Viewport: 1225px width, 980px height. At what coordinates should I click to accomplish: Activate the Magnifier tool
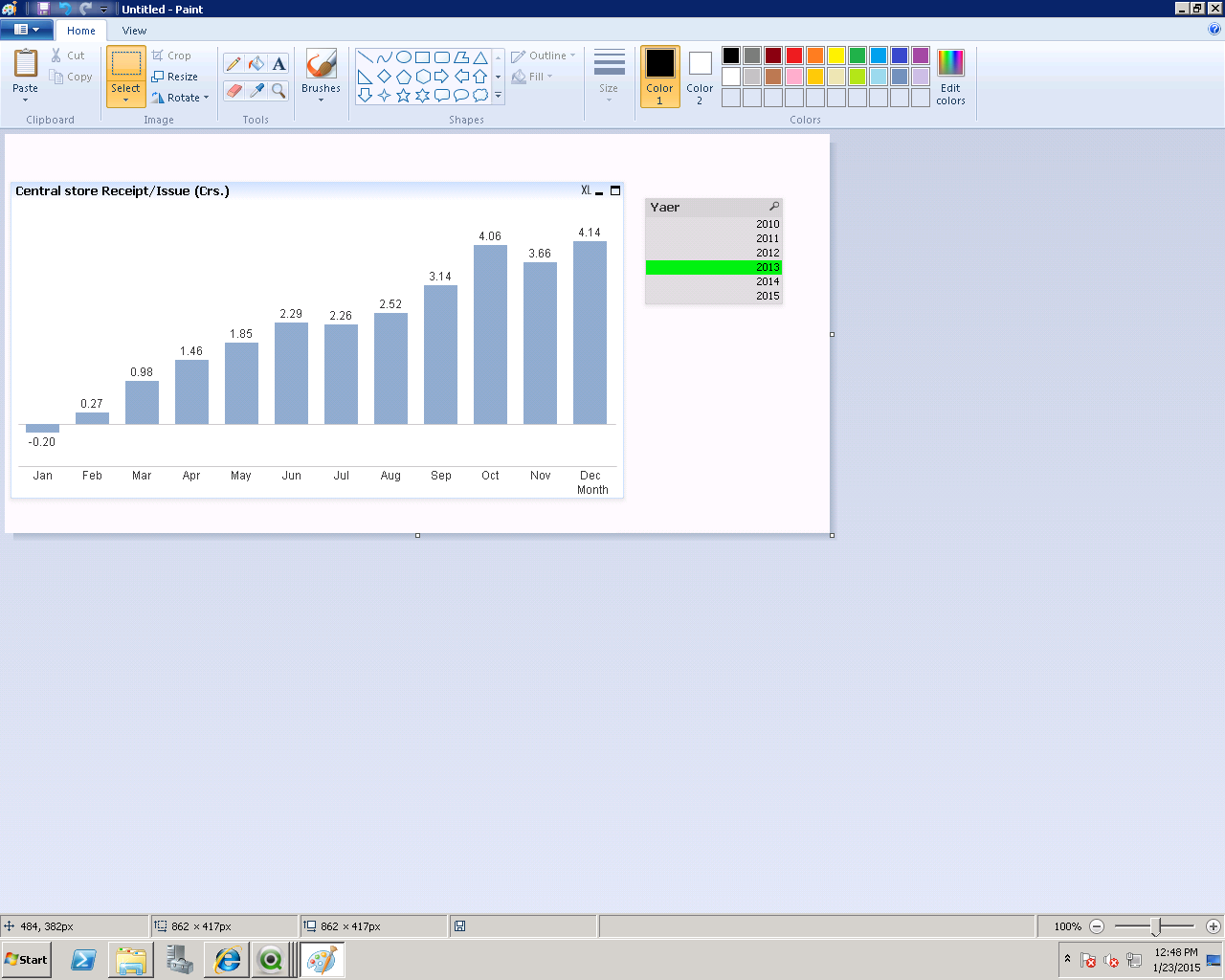(278, 91)
